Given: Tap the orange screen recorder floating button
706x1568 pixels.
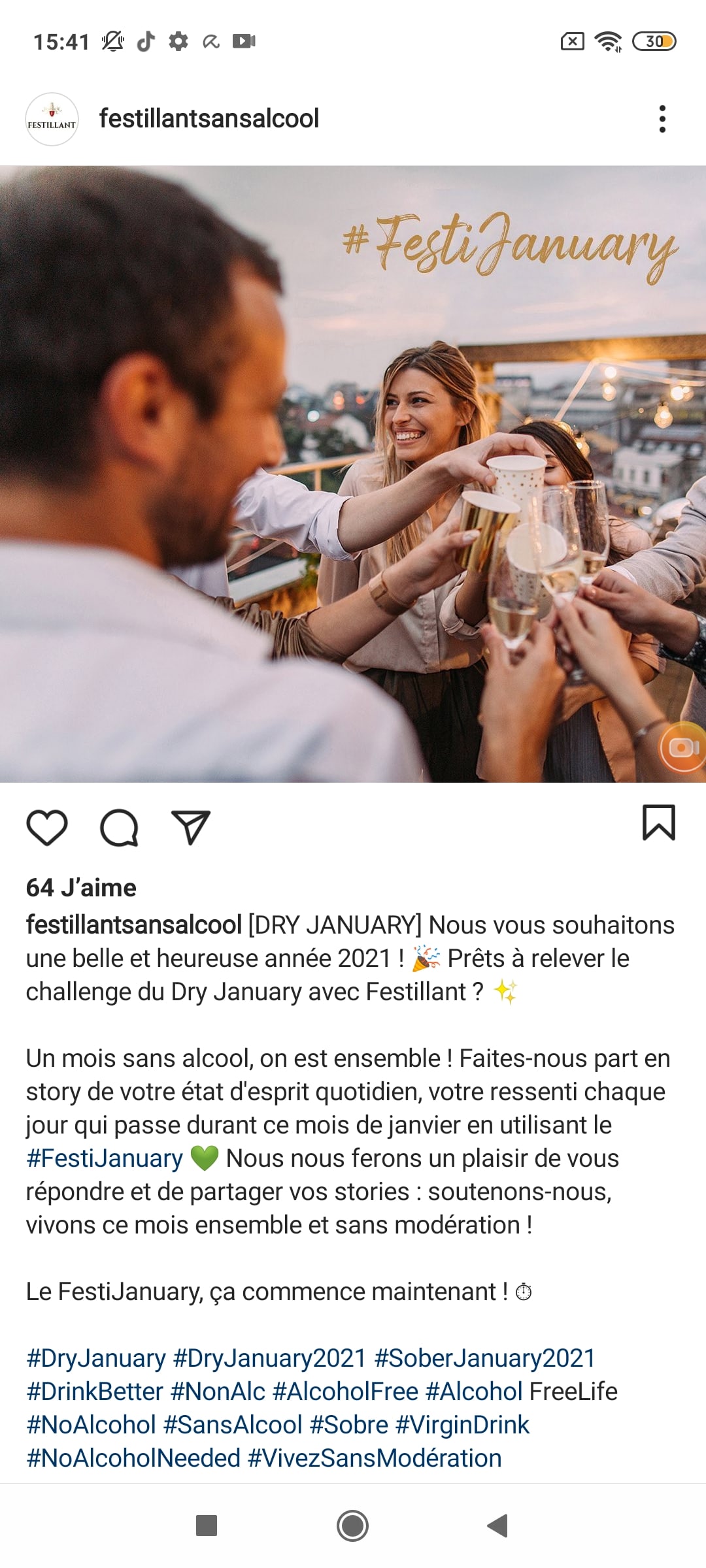Looking at the screenshot, I should point(683,747).
